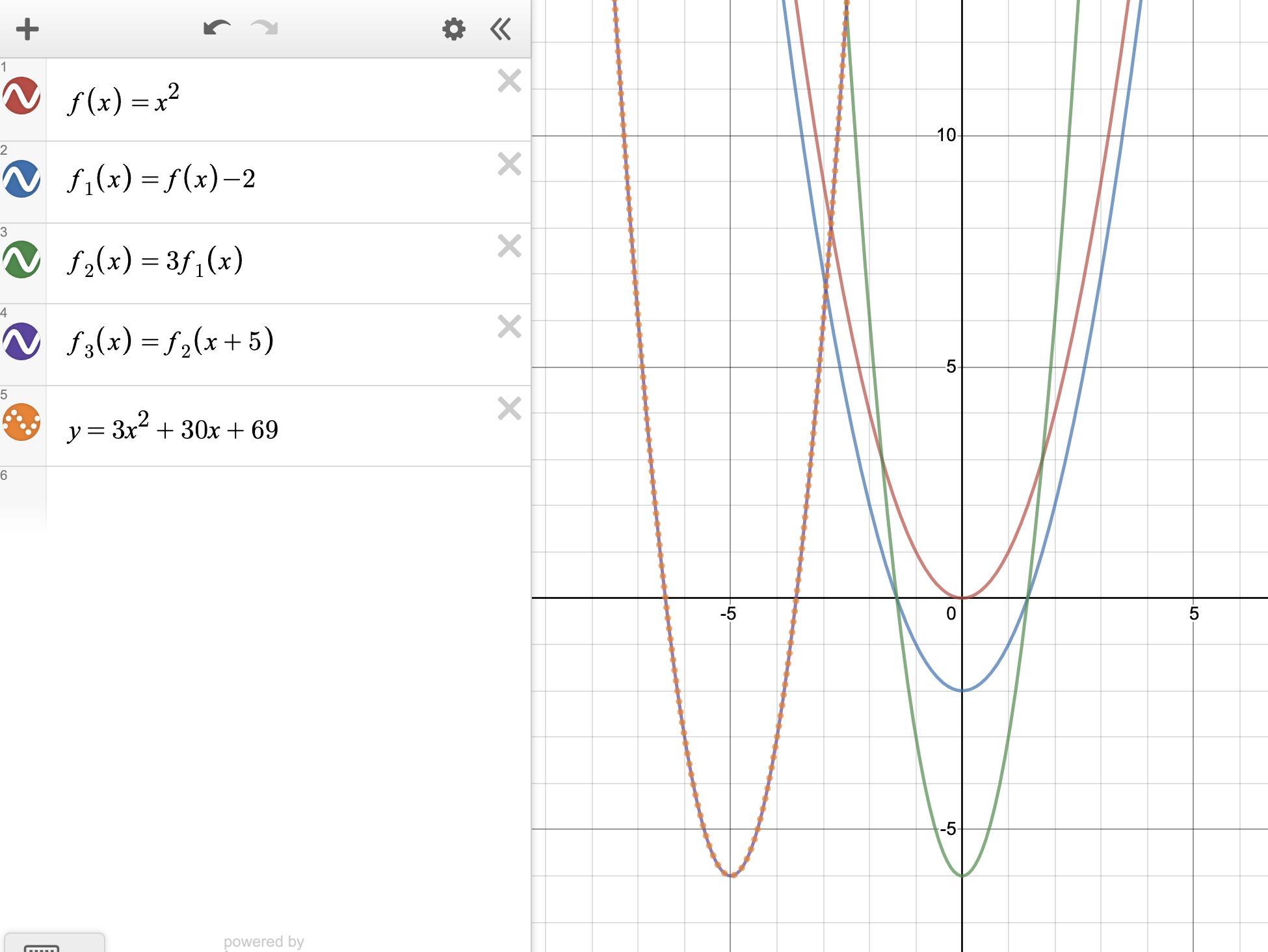The height and width of the screenshot is (952, 1268).
Task: Click the y=3x²+30x+69 formula field
Action: [x=173, y=428]
